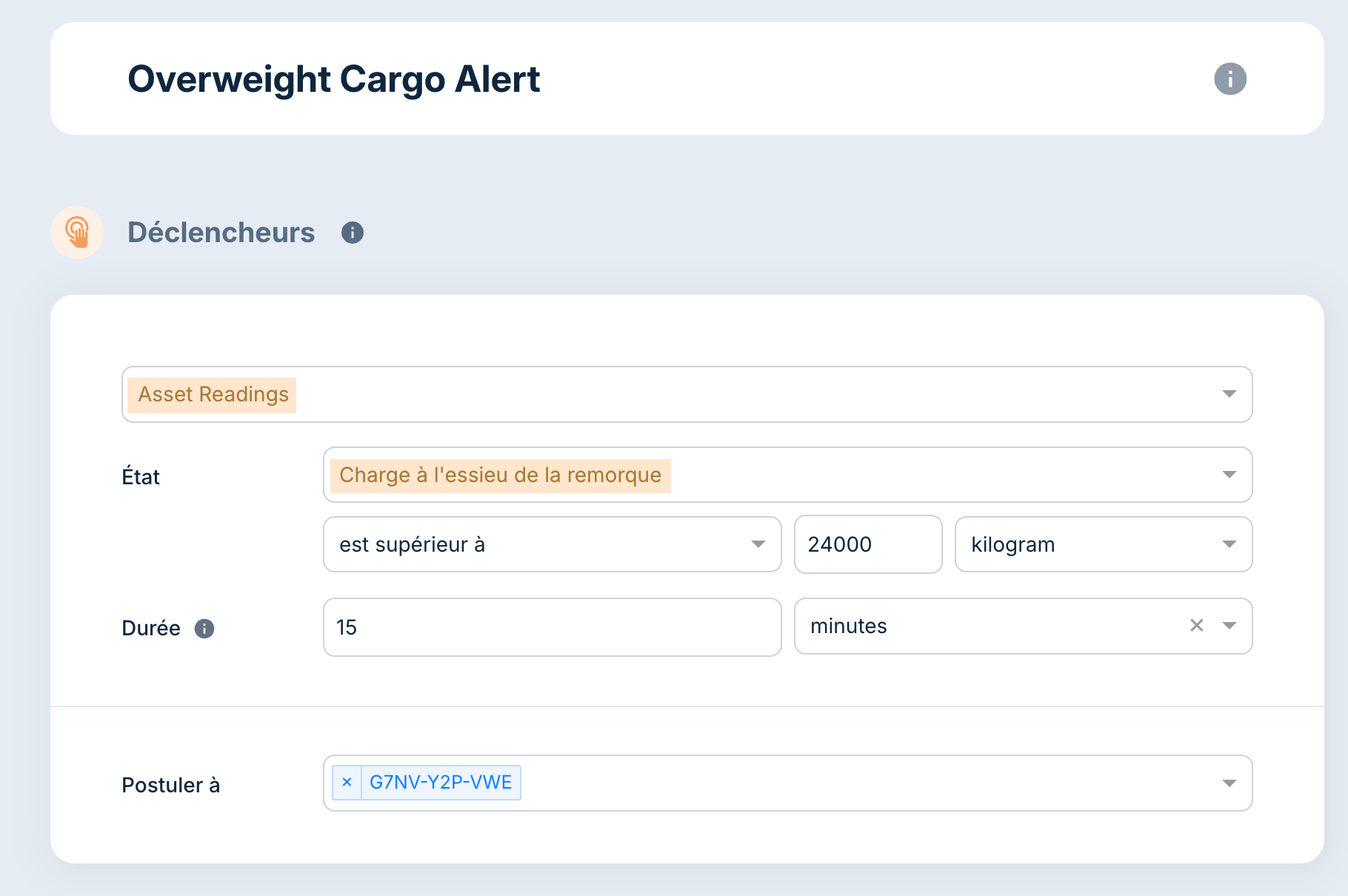
Task: Click info icon next to Déclencheurs heading
Action: (x=353, y=233)
